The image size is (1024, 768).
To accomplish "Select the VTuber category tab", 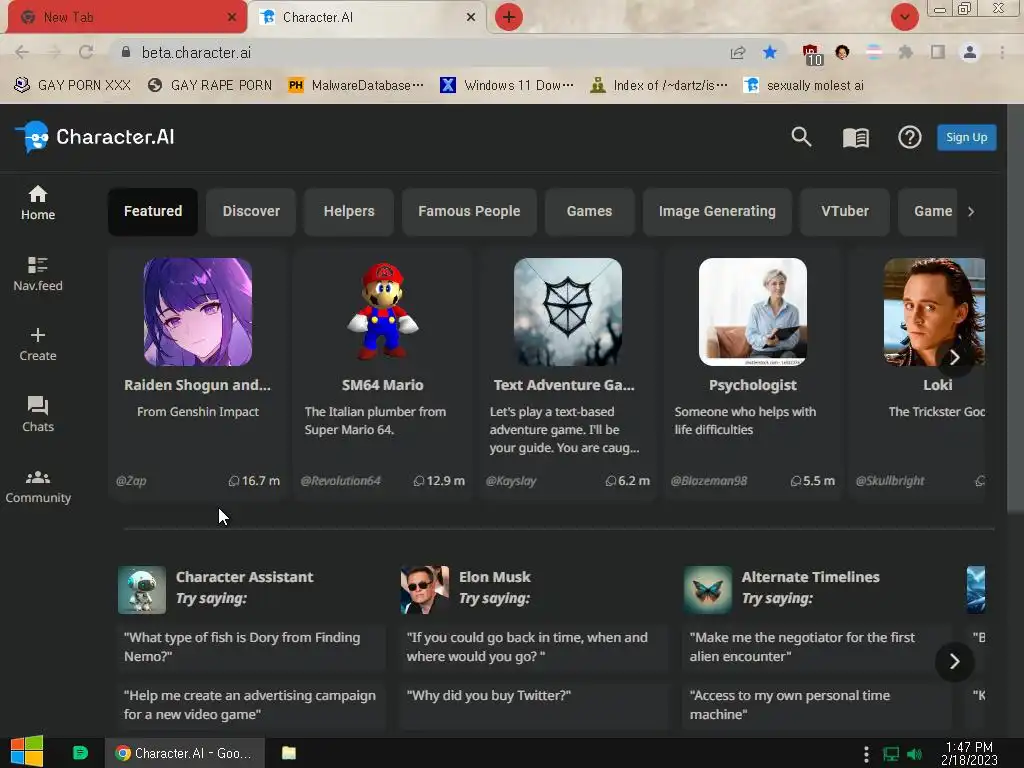I will click(x=844, y=212).
